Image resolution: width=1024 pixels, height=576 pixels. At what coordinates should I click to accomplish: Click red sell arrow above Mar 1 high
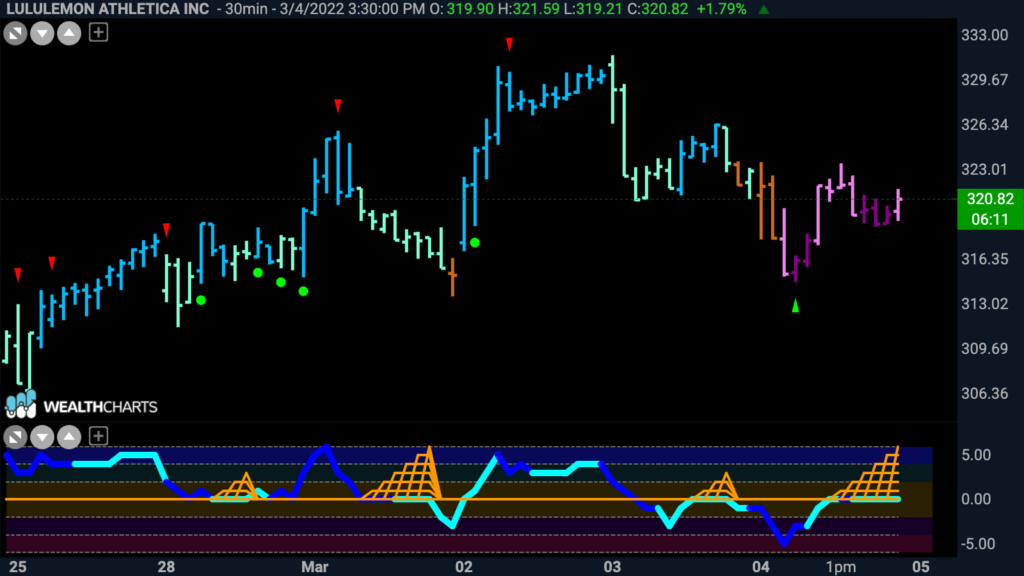click(338, 106)
